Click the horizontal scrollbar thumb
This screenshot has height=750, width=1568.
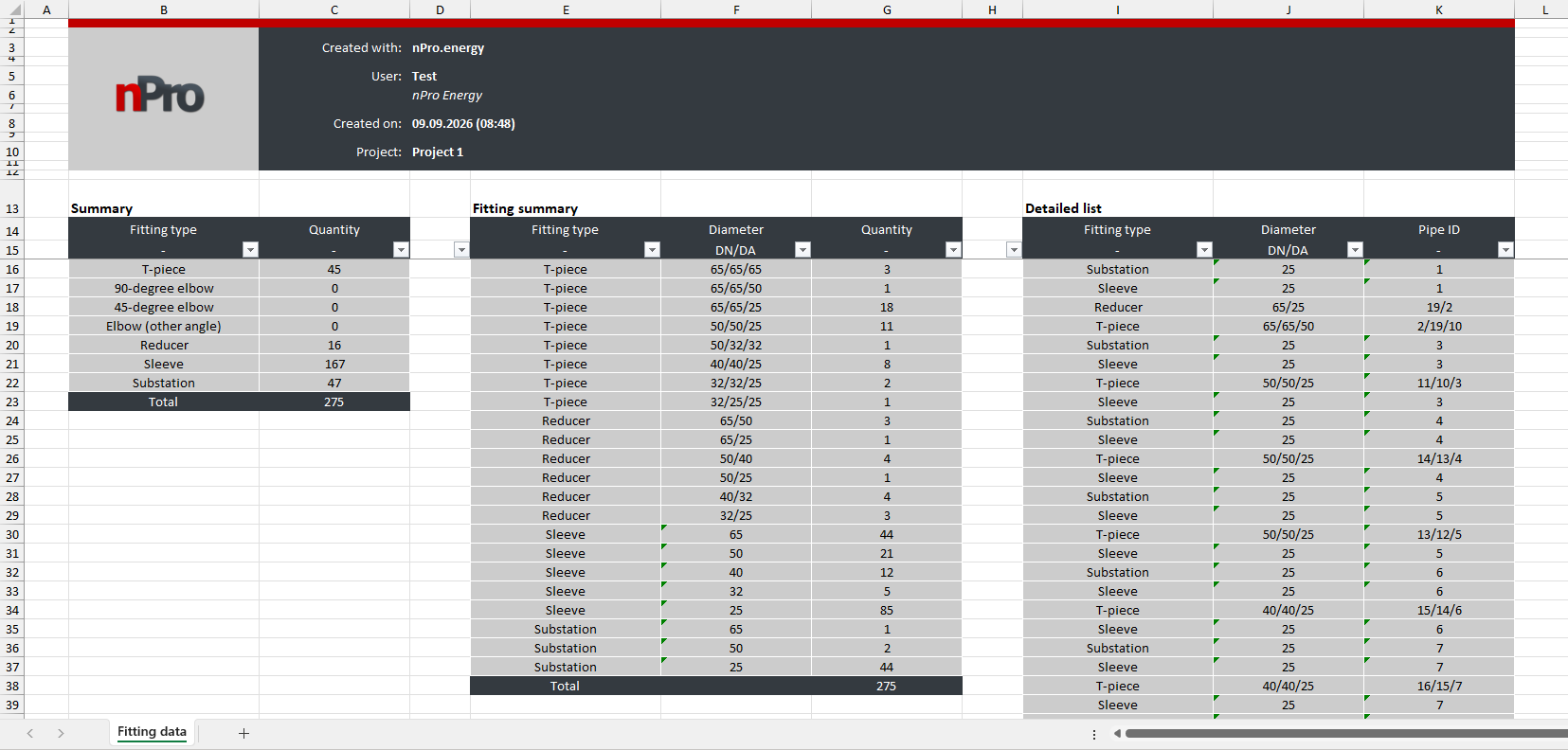pyautogui.click(x=1345, y=733)
